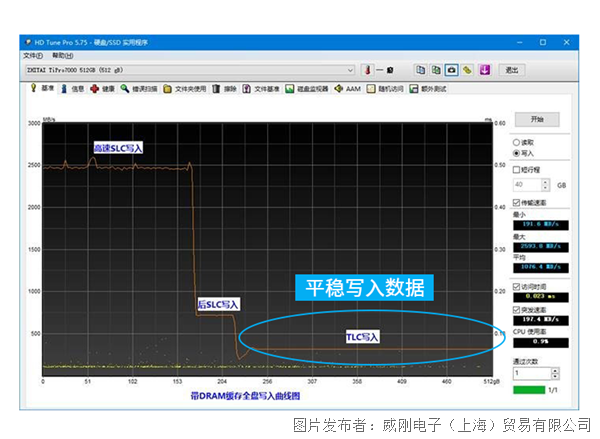
Task: Click the short stroke GB spinner arrows
Action: coord(546,185)
